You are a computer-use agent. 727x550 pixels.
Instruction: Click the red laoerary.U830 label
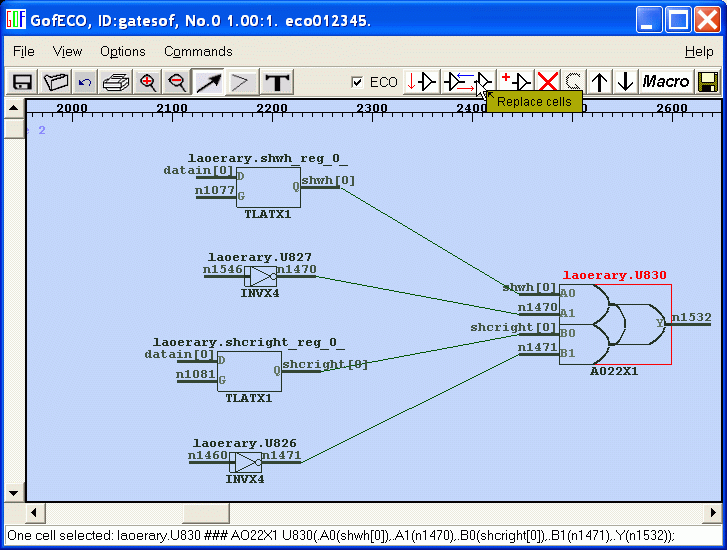[614, 275]
